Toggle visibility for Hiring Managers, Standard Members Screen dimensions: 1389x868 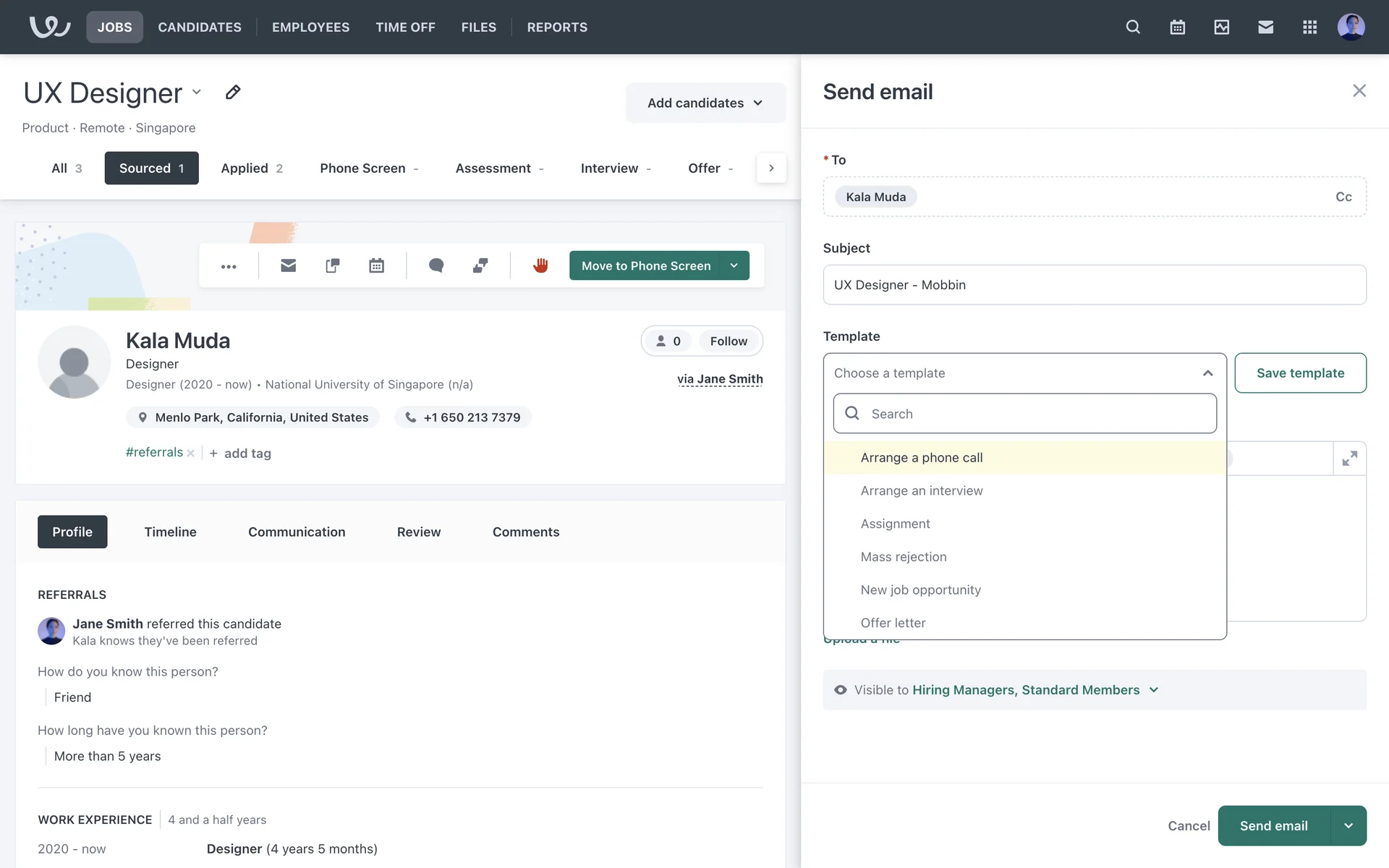[1153, 690]
